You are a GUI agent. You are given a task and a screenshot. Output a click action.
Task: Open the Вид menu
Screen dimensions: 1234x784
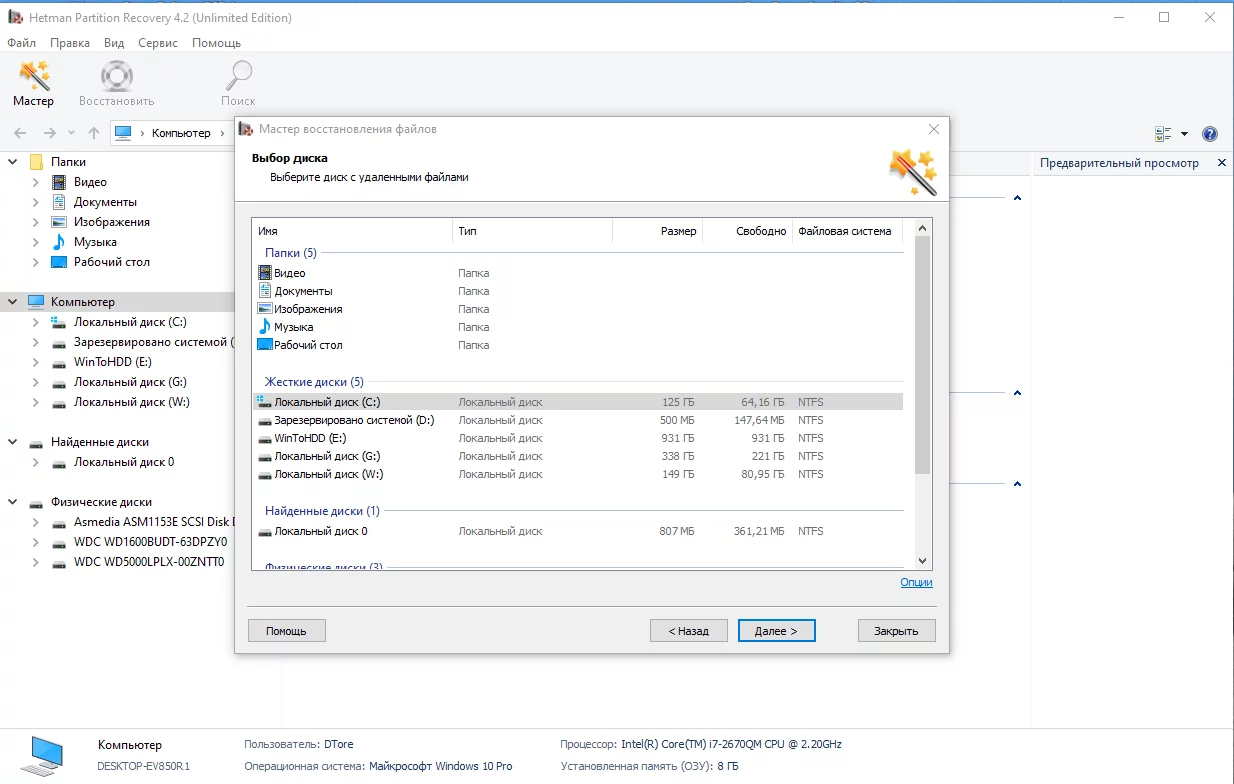(114, 43)
